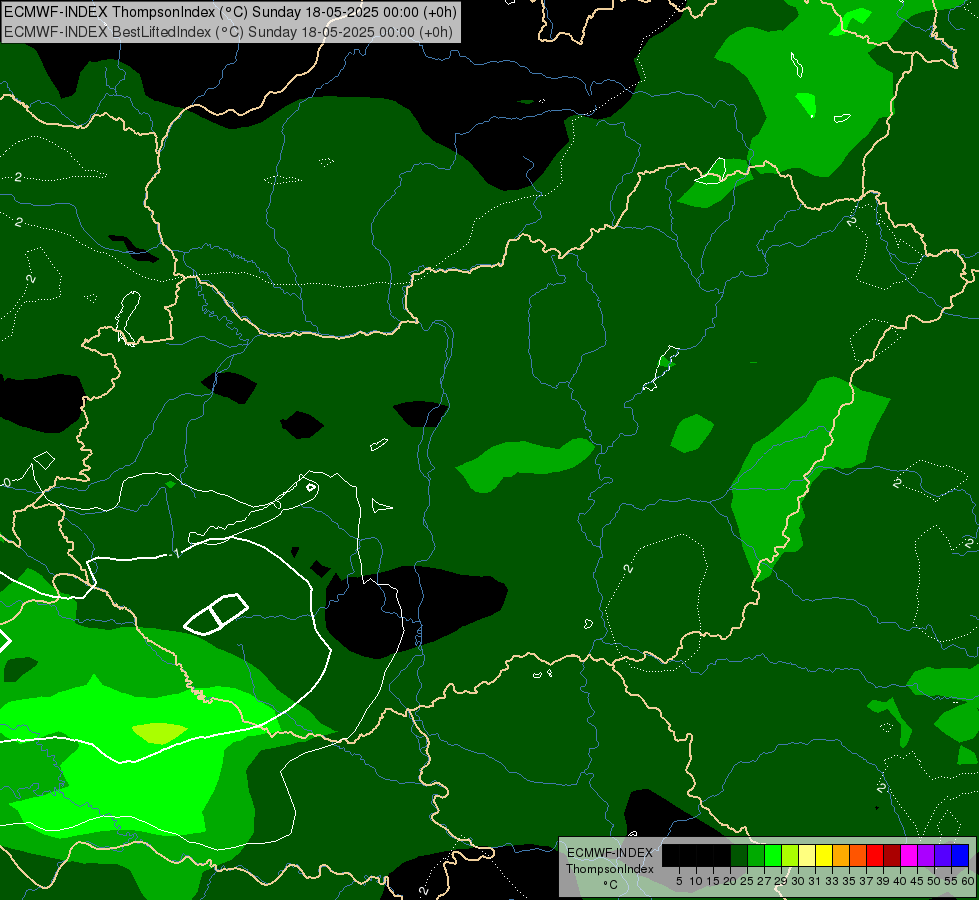Image resolution: width=979 pixels, height=900 pixels.
Task: Click the legend scale value '39'
Action: point(883,881)
